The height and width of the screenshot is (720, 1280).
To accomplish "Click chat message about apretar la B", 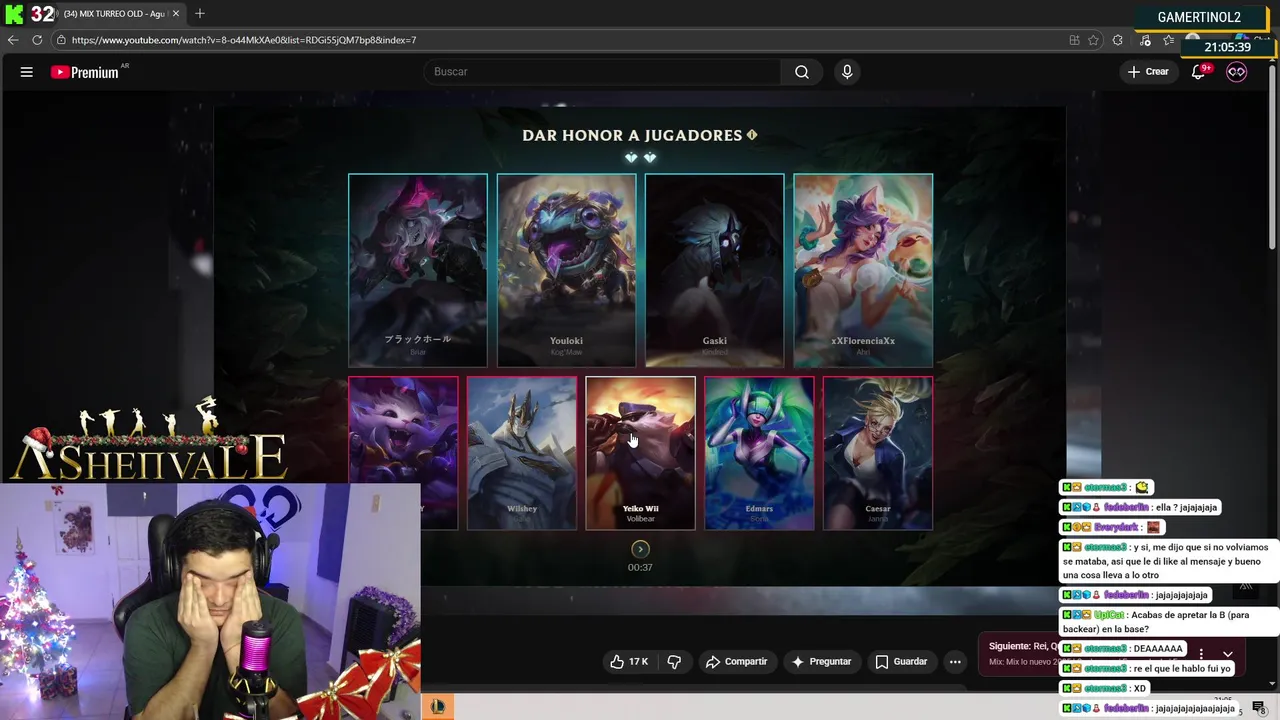I will pos(1168,622).
